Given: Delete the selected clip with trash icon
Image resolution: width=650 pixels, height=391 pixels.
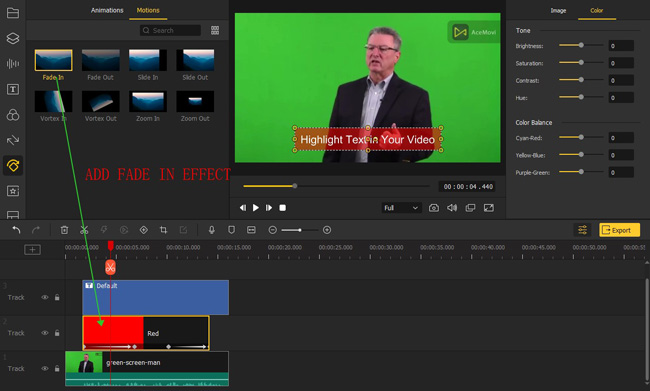Looking at the screenshot, I should click(x=64, y=230).
